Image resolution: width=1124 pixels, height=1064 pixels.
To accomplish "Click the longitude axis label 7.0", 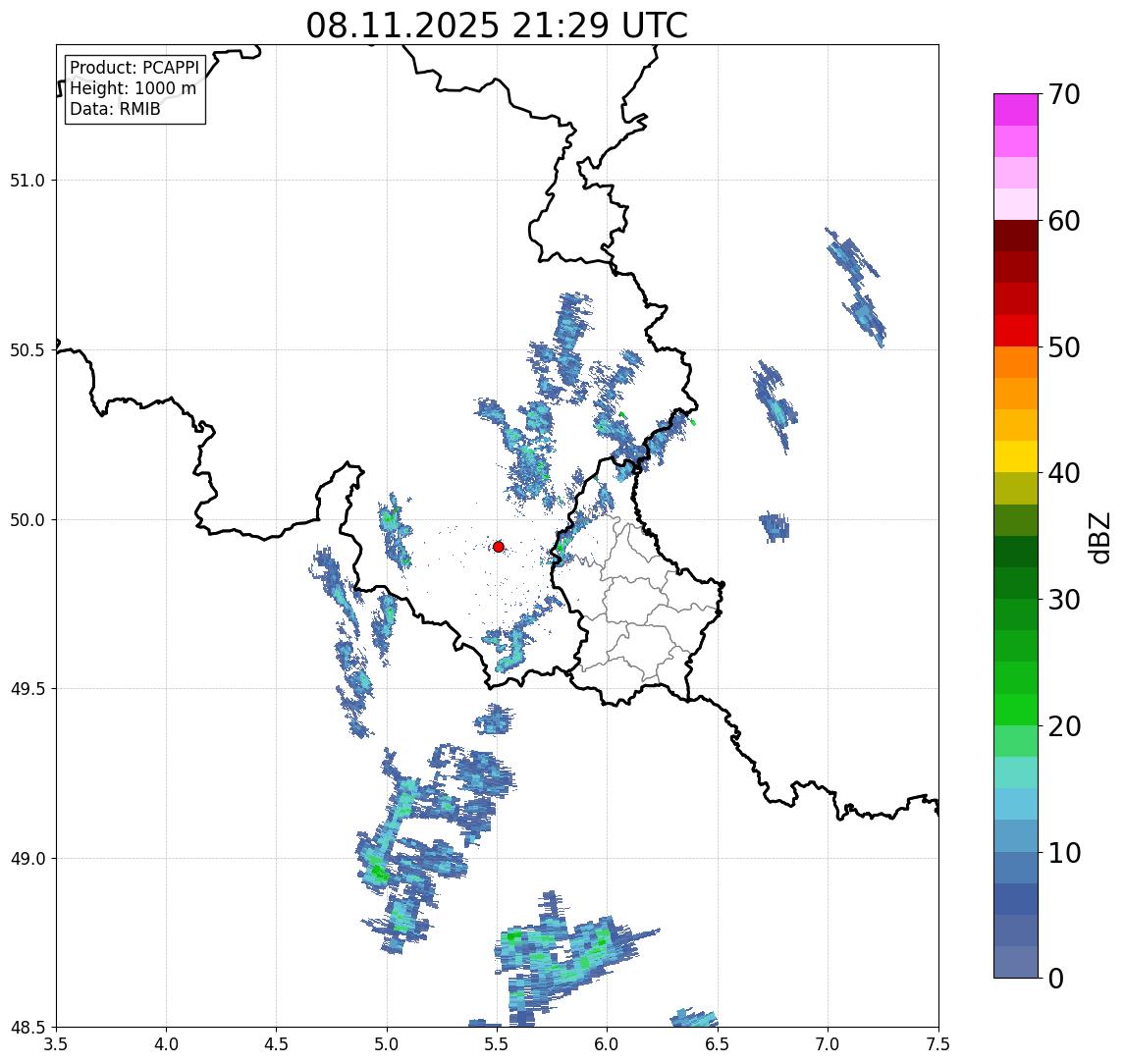I will pyautogui.click(x=829, y=1044).
